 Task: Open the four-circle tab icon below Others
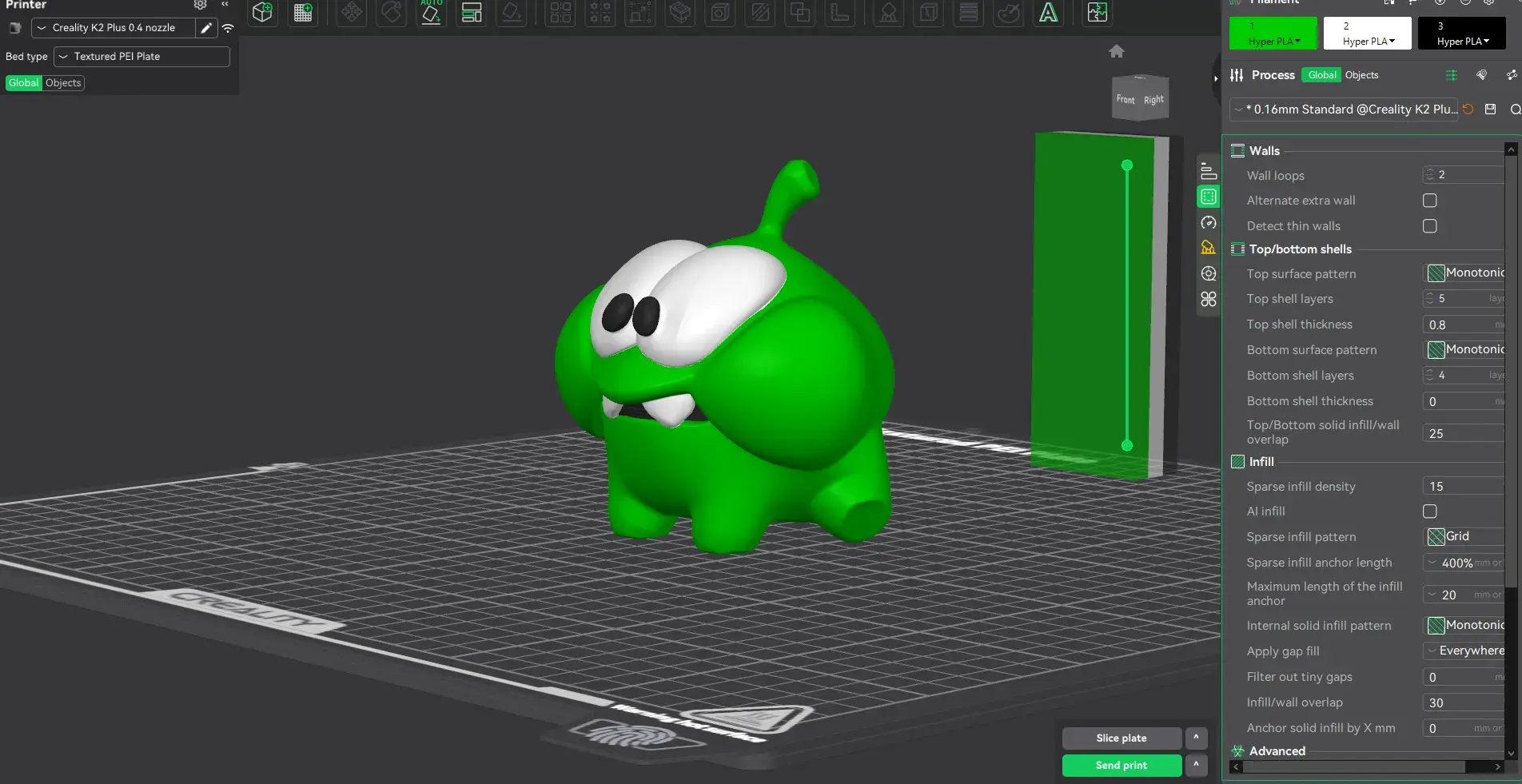click(1209, 299)
